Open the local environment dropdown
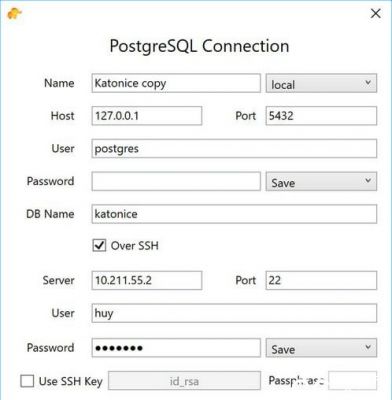Viewport: 392px width, 400px height. [x=321, y=83]
